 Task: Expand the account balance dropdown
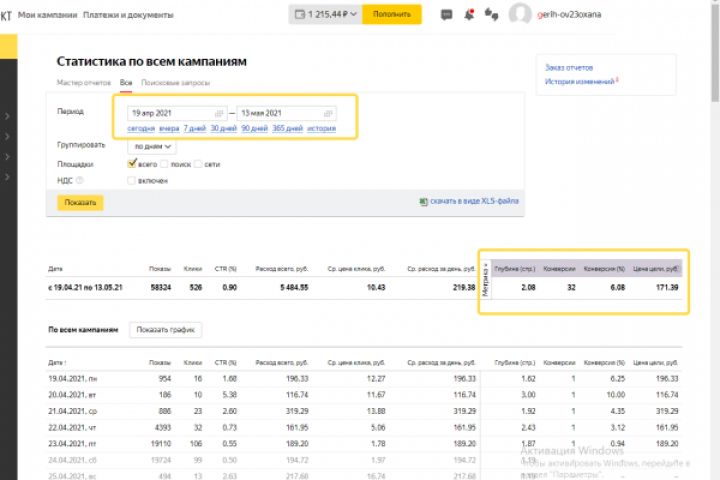[354, 15]
